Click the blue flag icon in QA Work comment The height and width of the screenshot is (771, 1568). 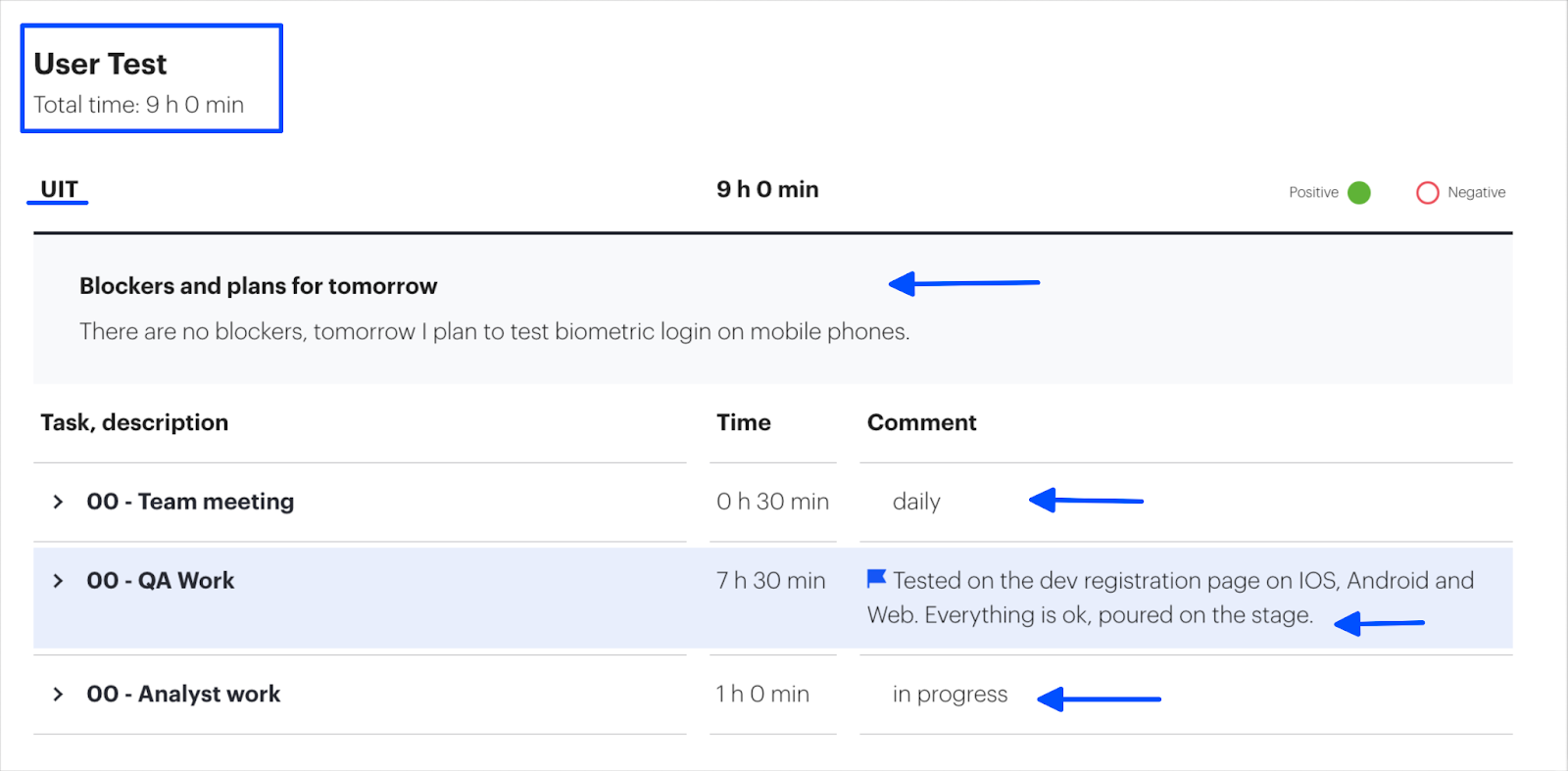coord(876,579)
